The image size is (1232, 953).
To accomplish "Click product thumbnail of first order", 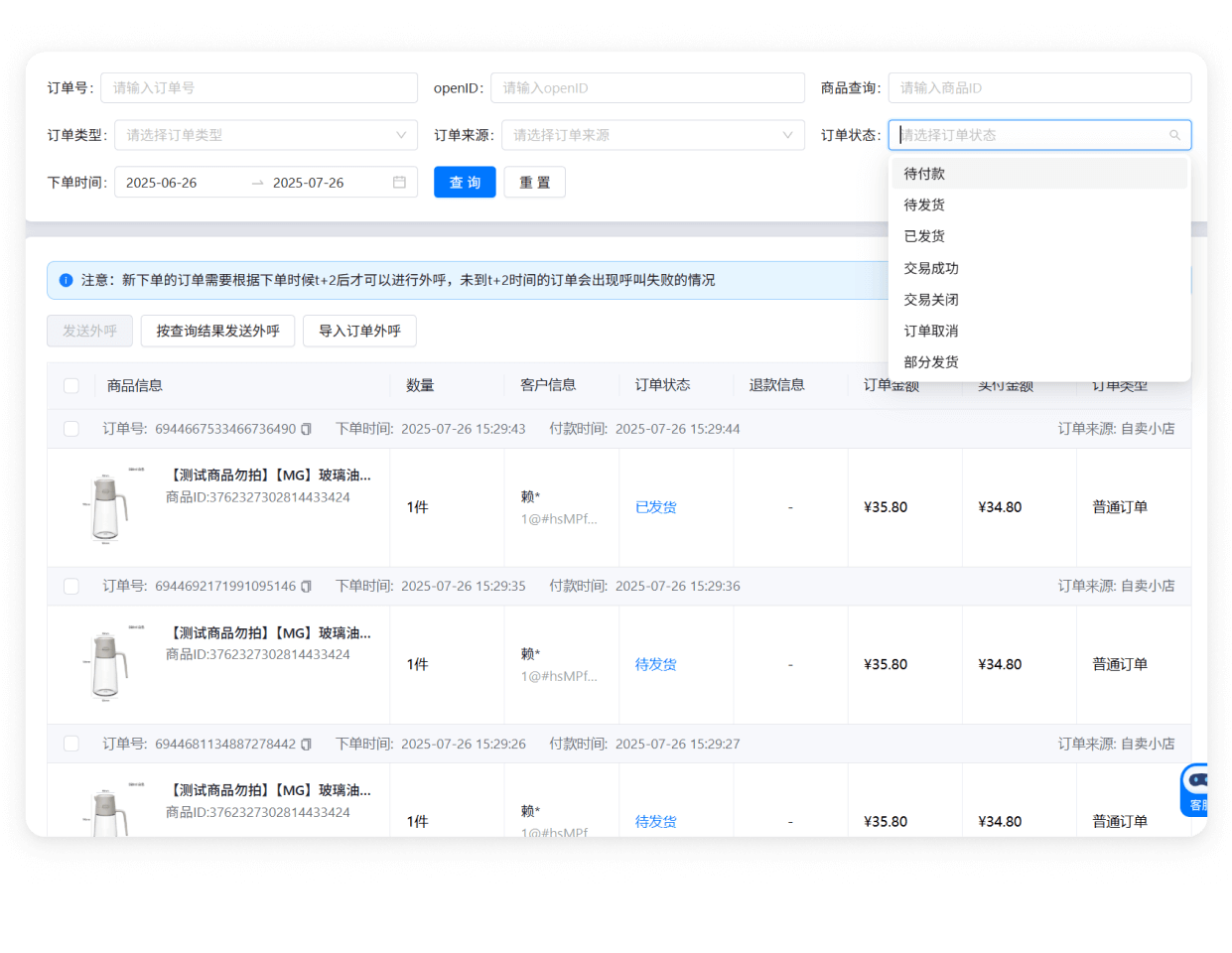I will click(x=107, y=506).
